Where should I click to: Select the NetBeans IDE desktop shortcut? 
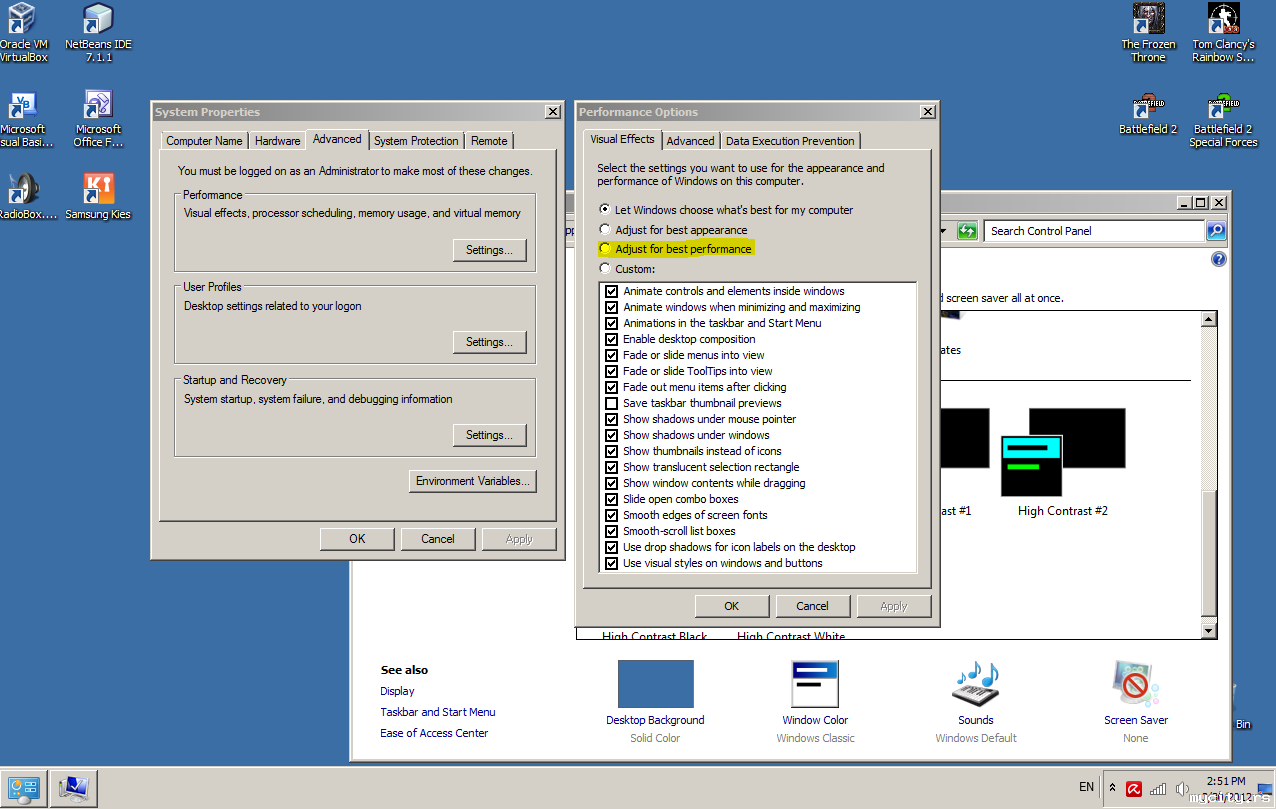click(98, 20)
